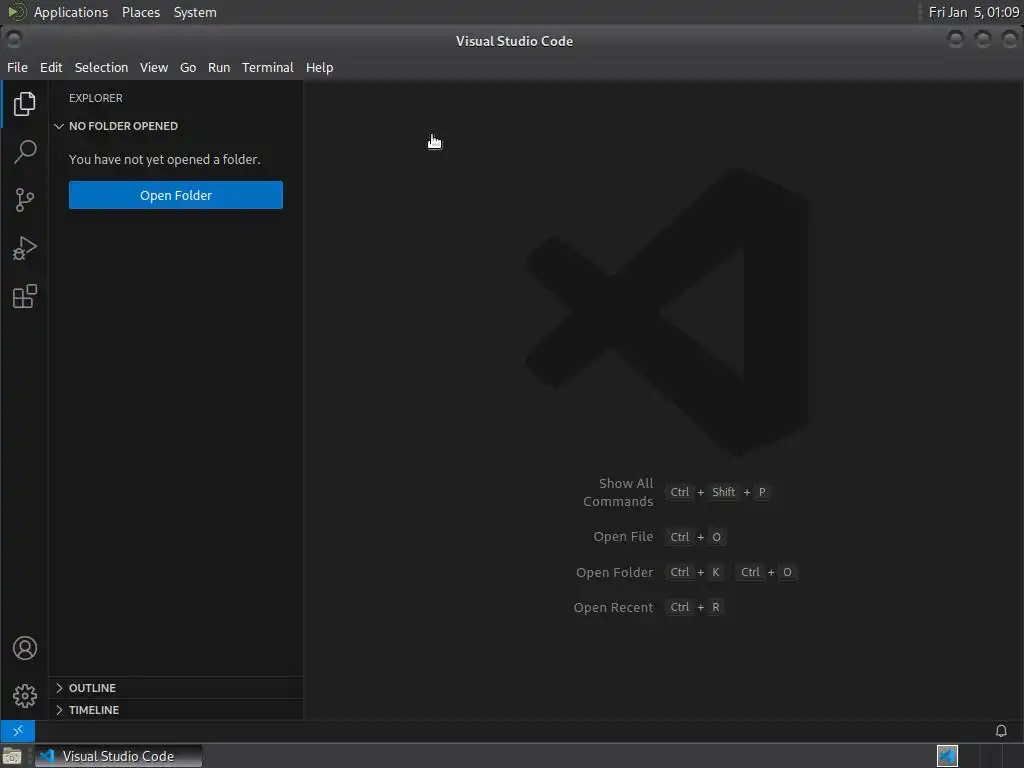1024x768 pixels.
Task: Click the 'Open Recent' shortcut hint text
Action: (x=613, y=607)
